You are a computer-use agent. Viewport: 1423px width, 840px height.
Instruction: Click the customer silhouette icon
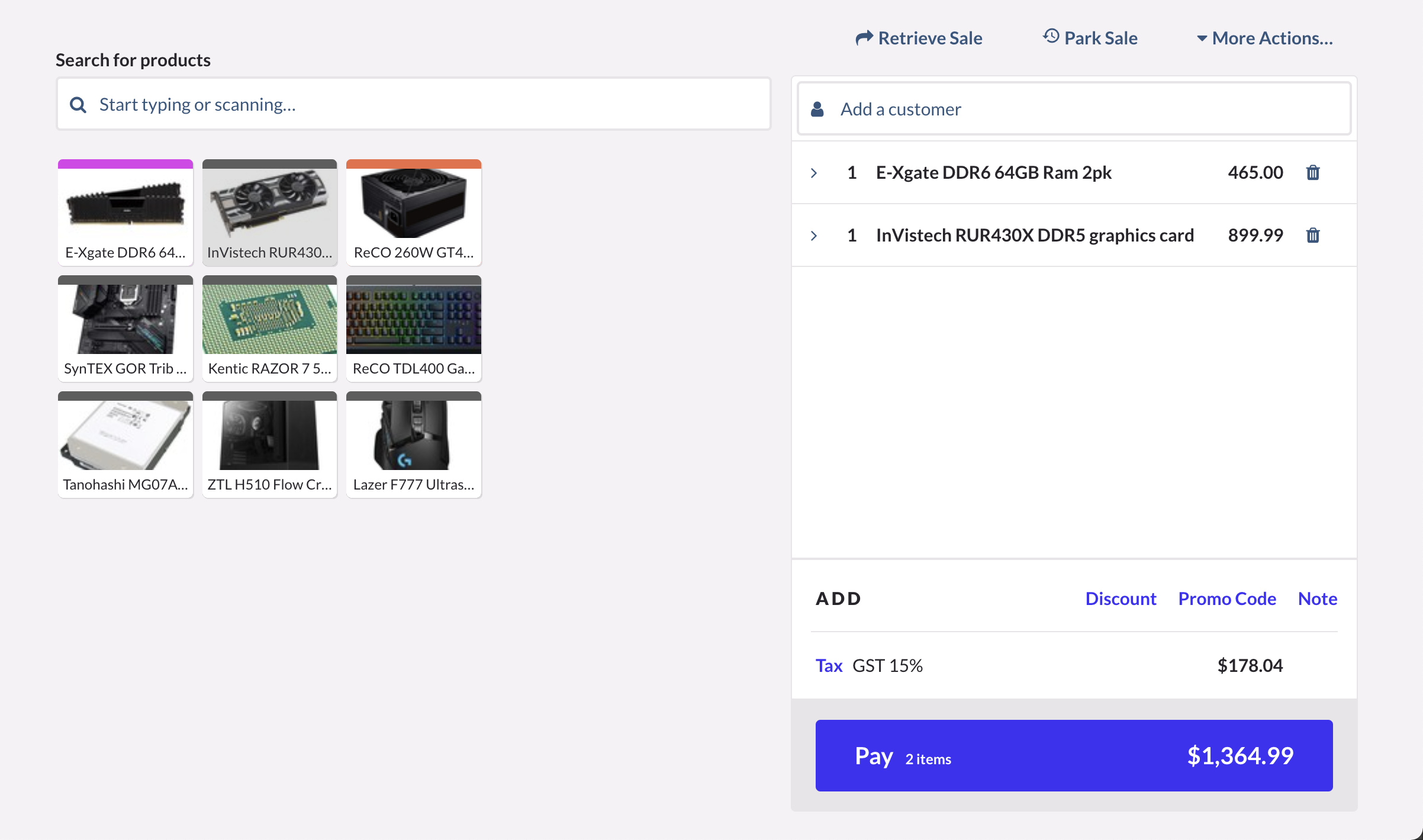click(817, 108)
